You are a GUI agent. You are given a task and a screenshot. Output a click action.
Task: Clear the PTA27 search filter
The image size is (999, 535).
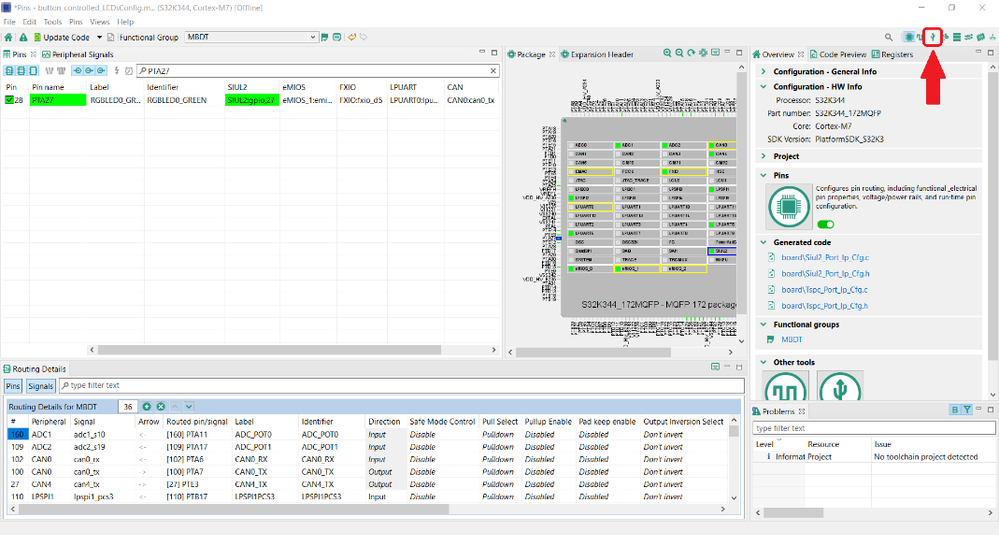tap(493, 71)
